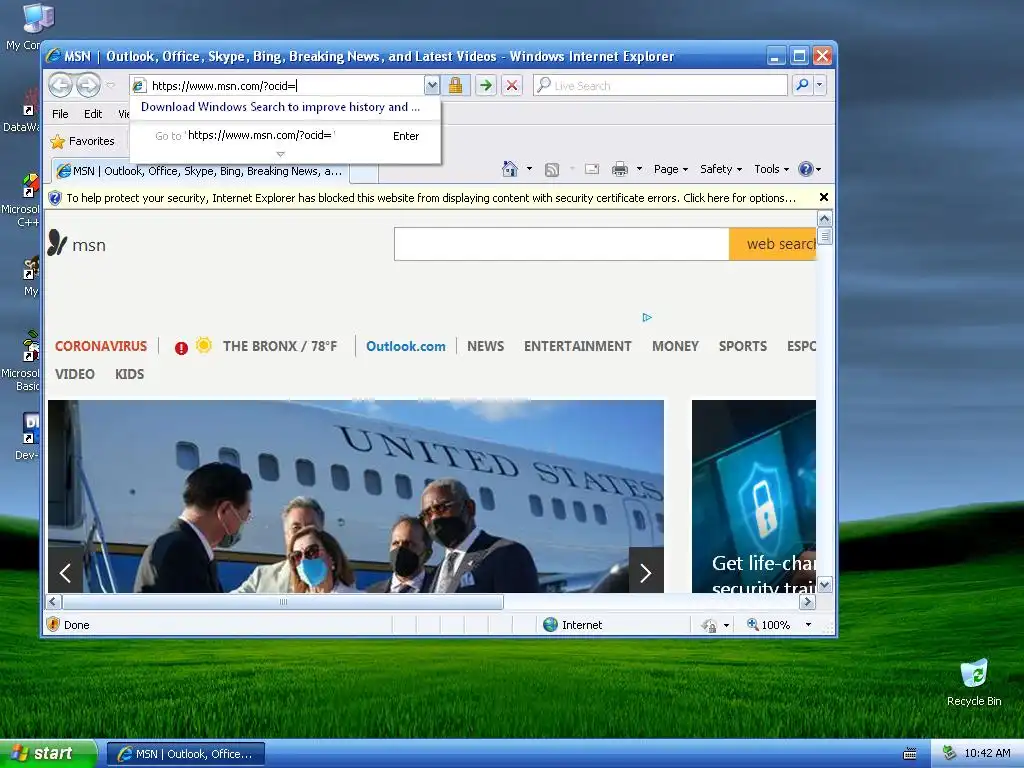
Task: Choose the Go to https://www.msn.com/?ocid= entry
Action: [285, 135]
